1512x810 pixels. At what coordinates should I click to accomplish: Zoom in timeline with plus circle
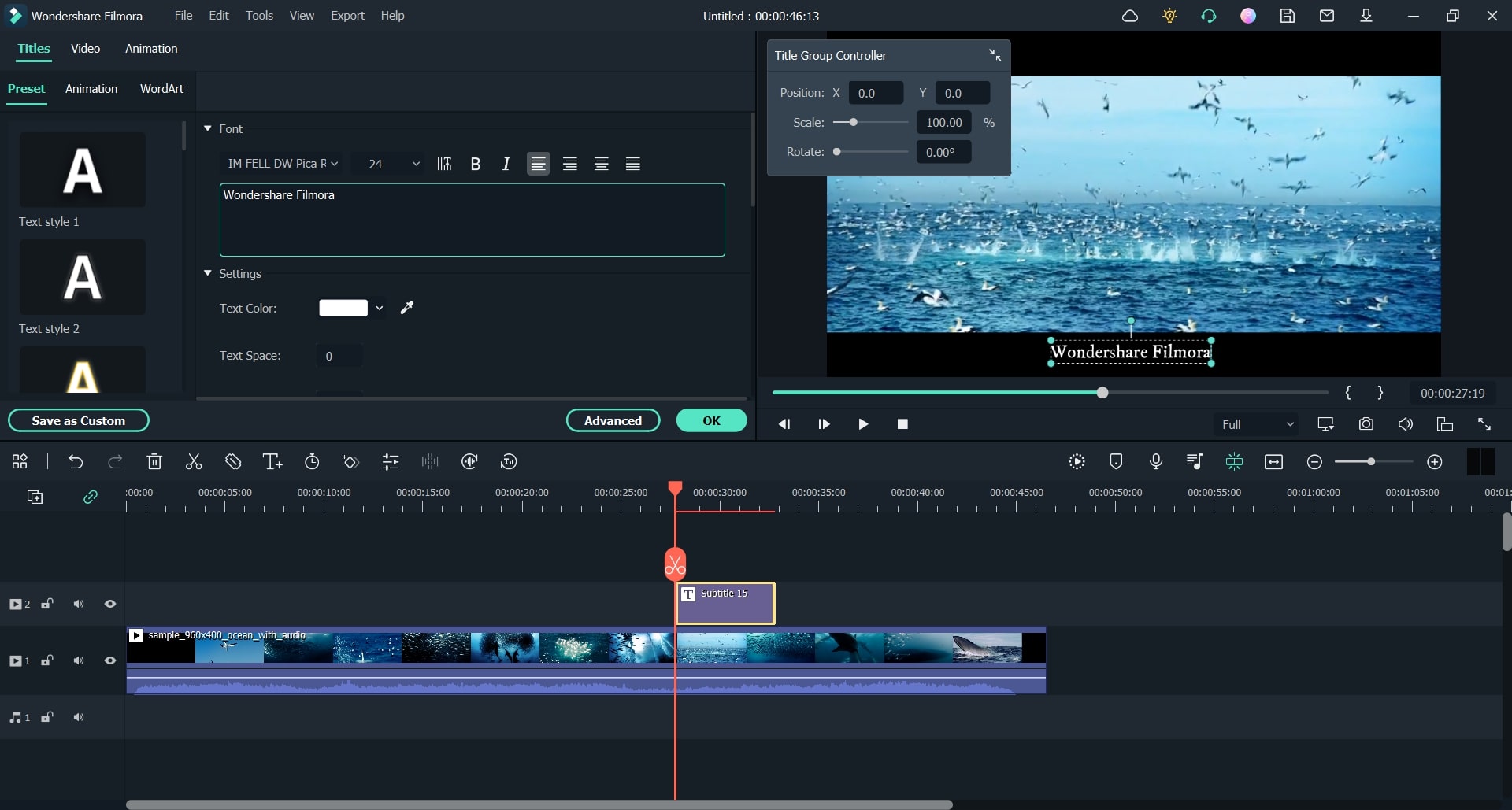pyautogui.click(x=1435, y=462)
